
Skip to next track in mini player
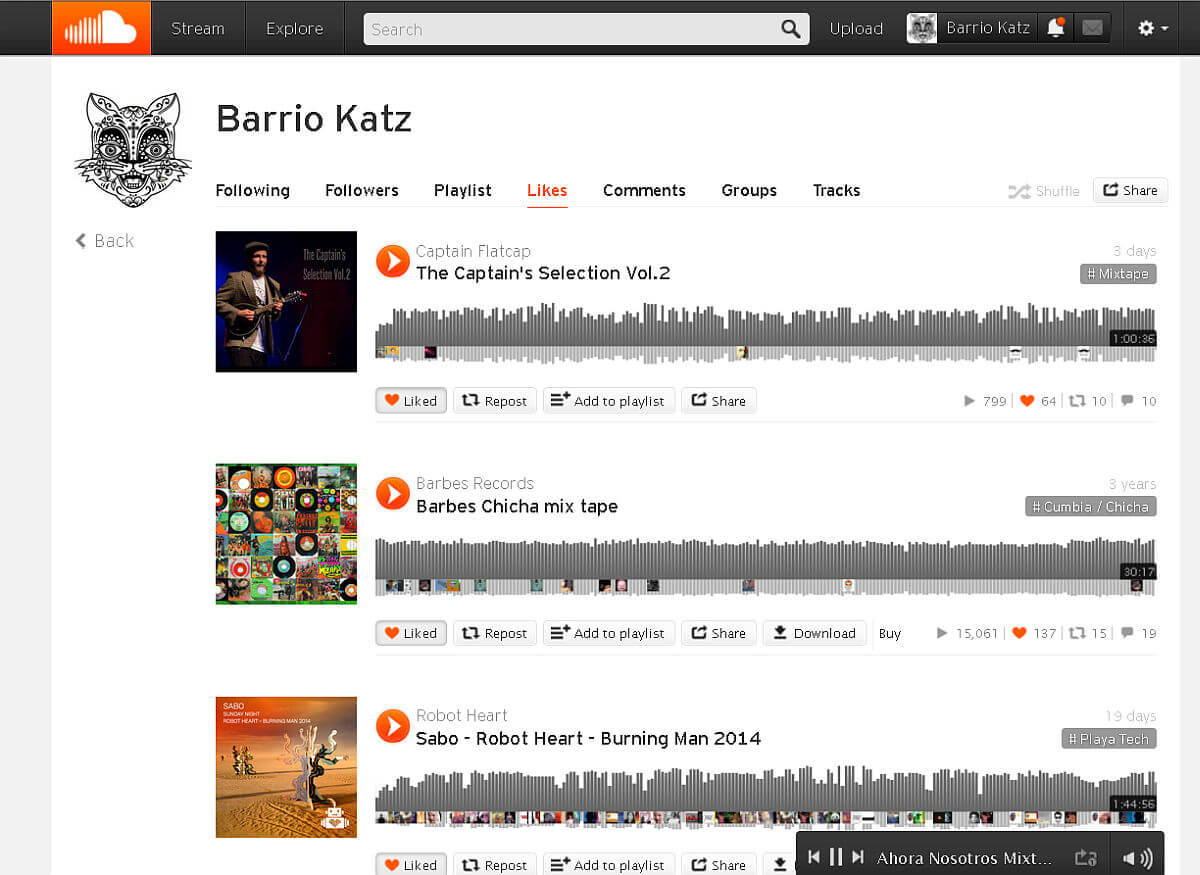857,857
